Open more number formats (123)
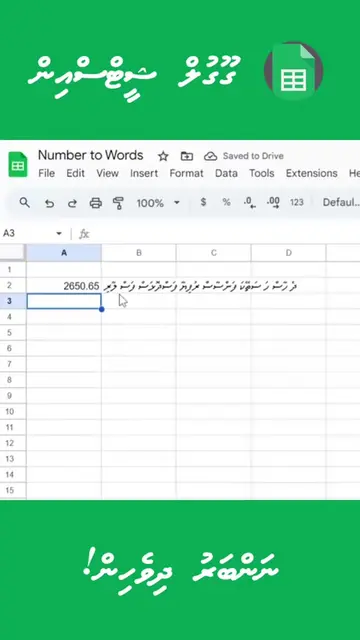This screenshot has width=360, height=640. [x=297, y=202]
